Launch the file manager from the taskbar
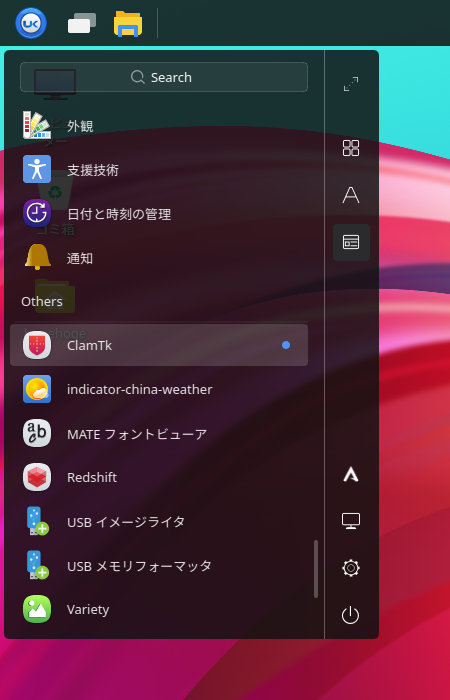Screen dimensions: 450x700 128,23
